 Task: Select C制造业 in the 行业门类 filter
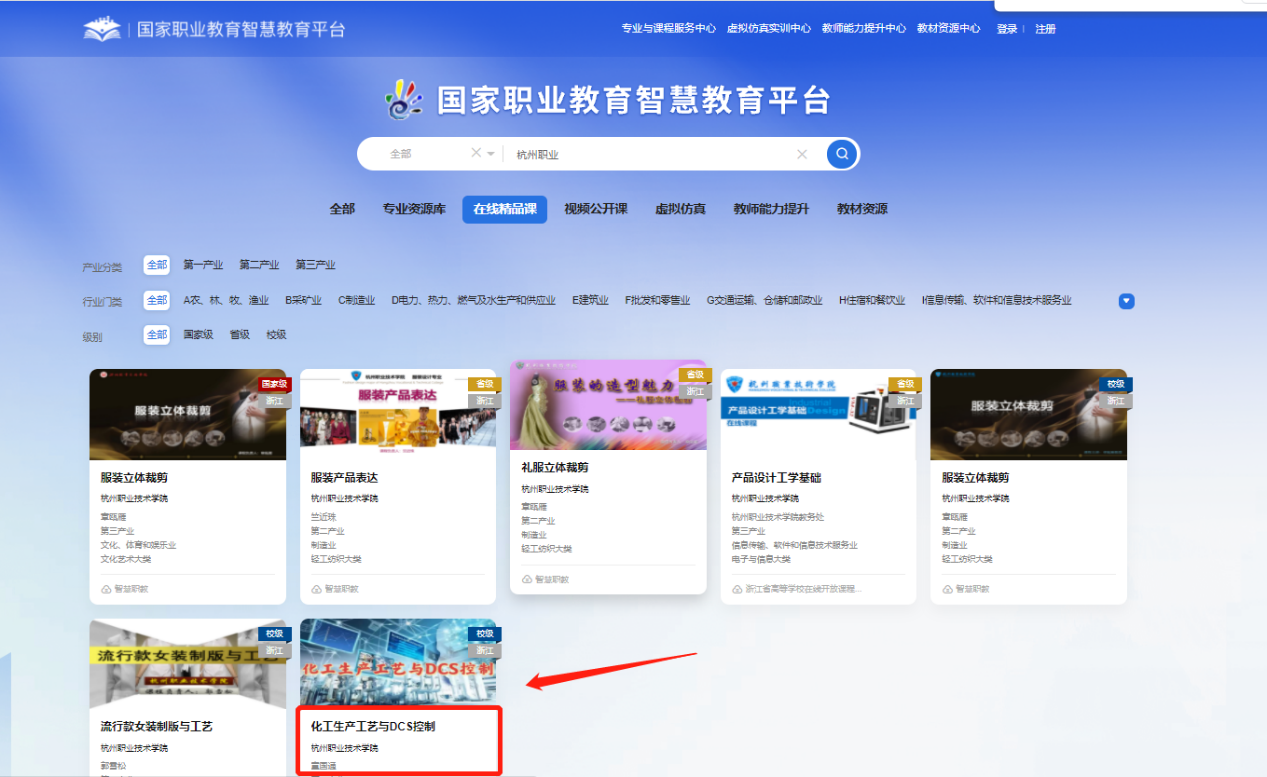(356, 300)
